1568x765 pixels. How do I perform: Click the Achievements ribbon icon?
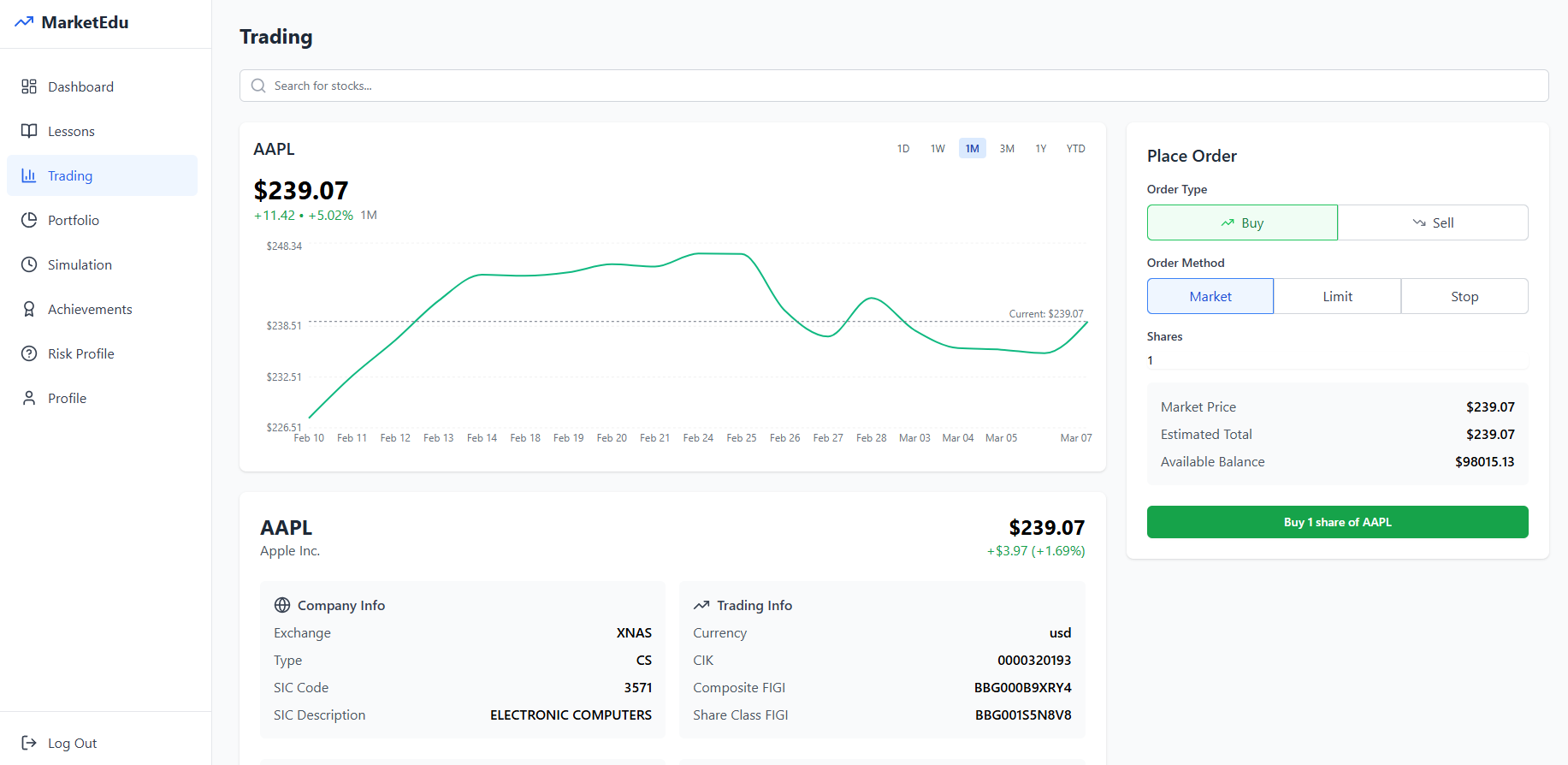tap(29, 309)
